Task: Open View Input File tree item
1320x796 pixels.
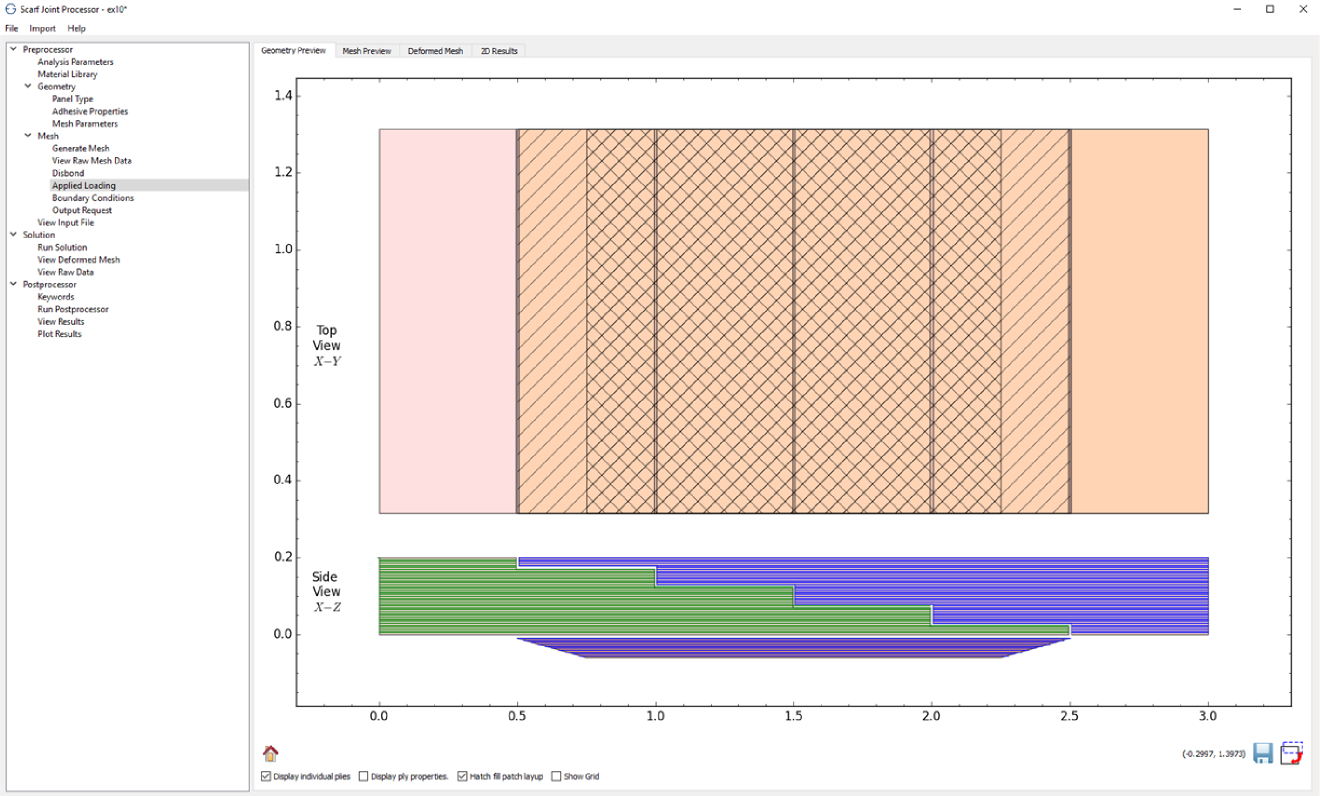Action: coord(66,222)
